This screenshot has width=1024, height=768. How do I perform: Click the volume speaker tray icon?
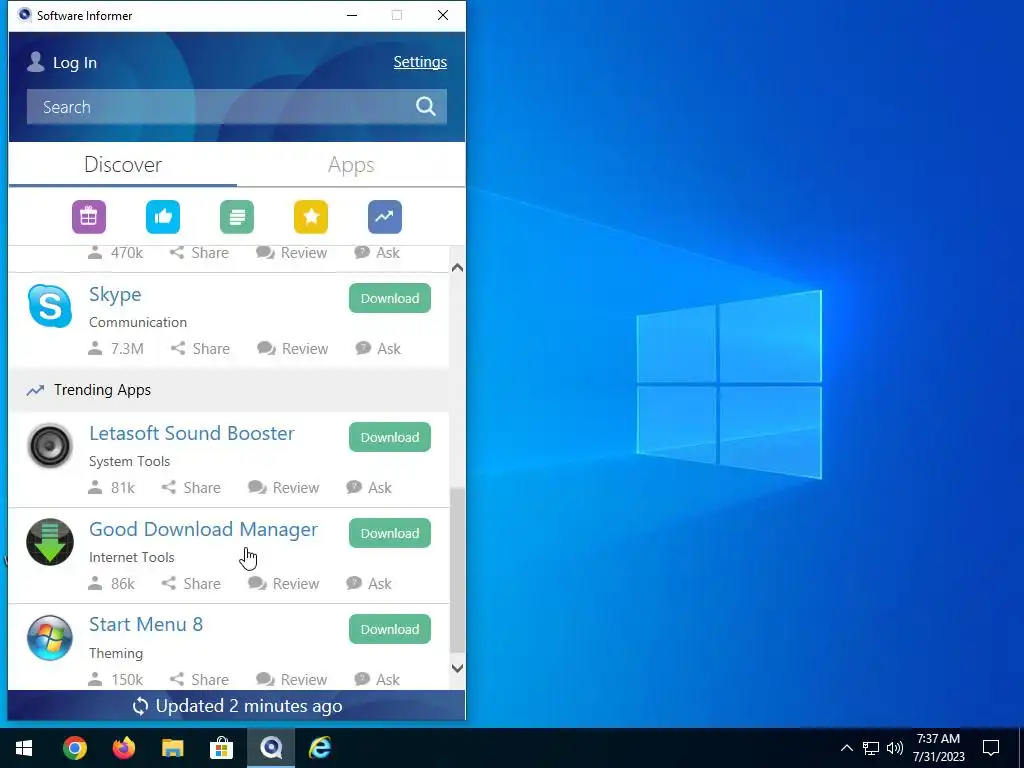[x=895, y=748]
